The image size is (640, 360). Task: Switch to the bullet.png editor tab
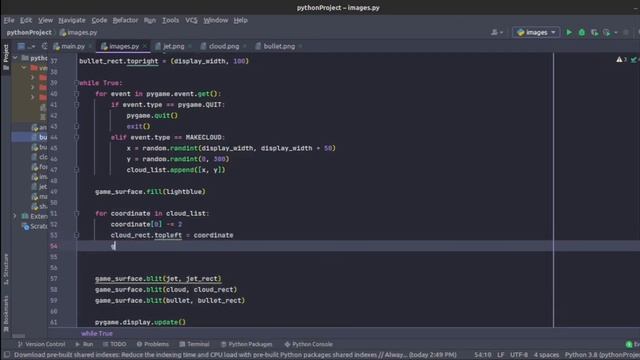coord(279,46)
